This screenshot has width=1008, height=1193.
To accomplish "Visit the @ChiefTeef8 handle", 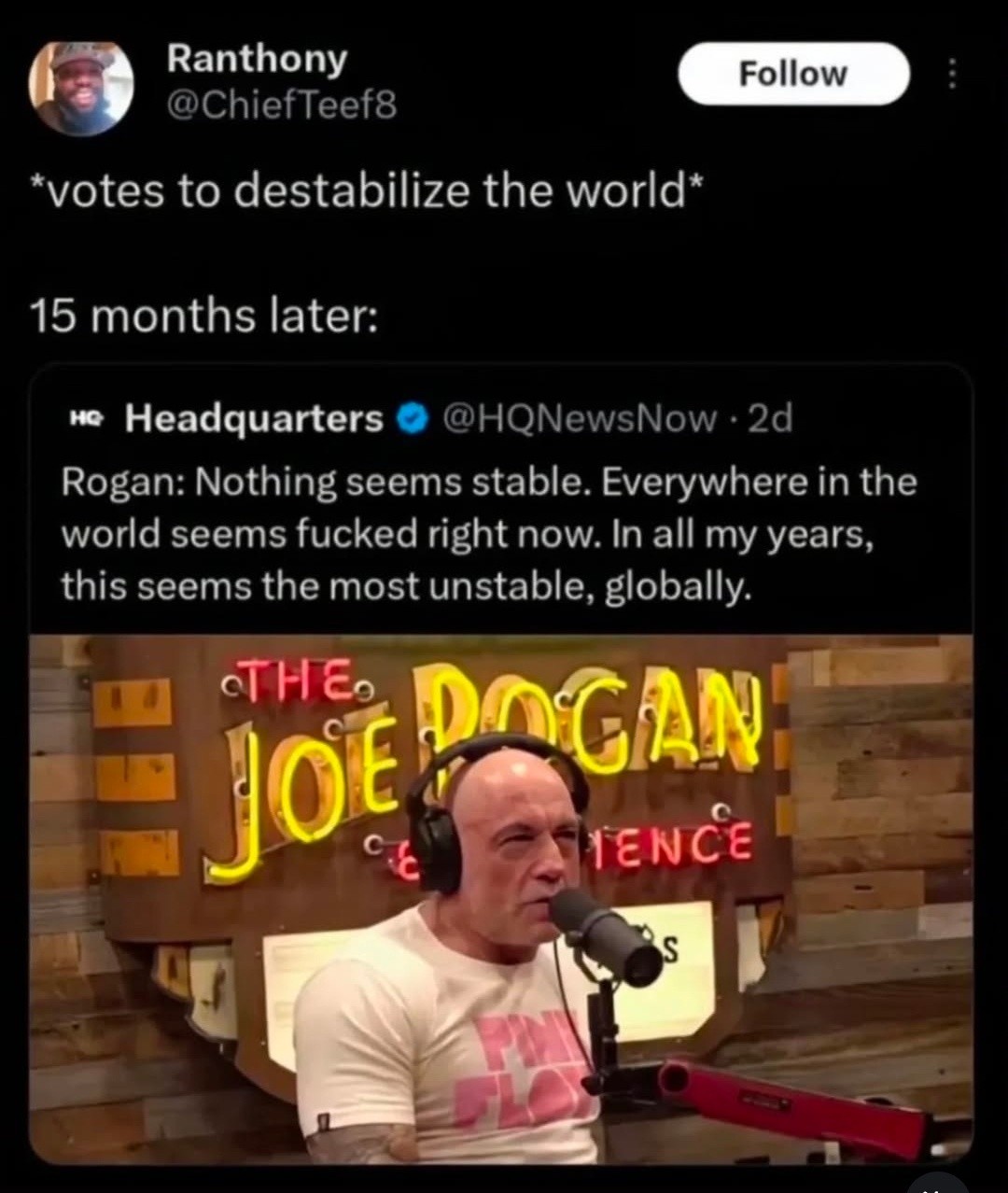I will [x=281, y=106].
